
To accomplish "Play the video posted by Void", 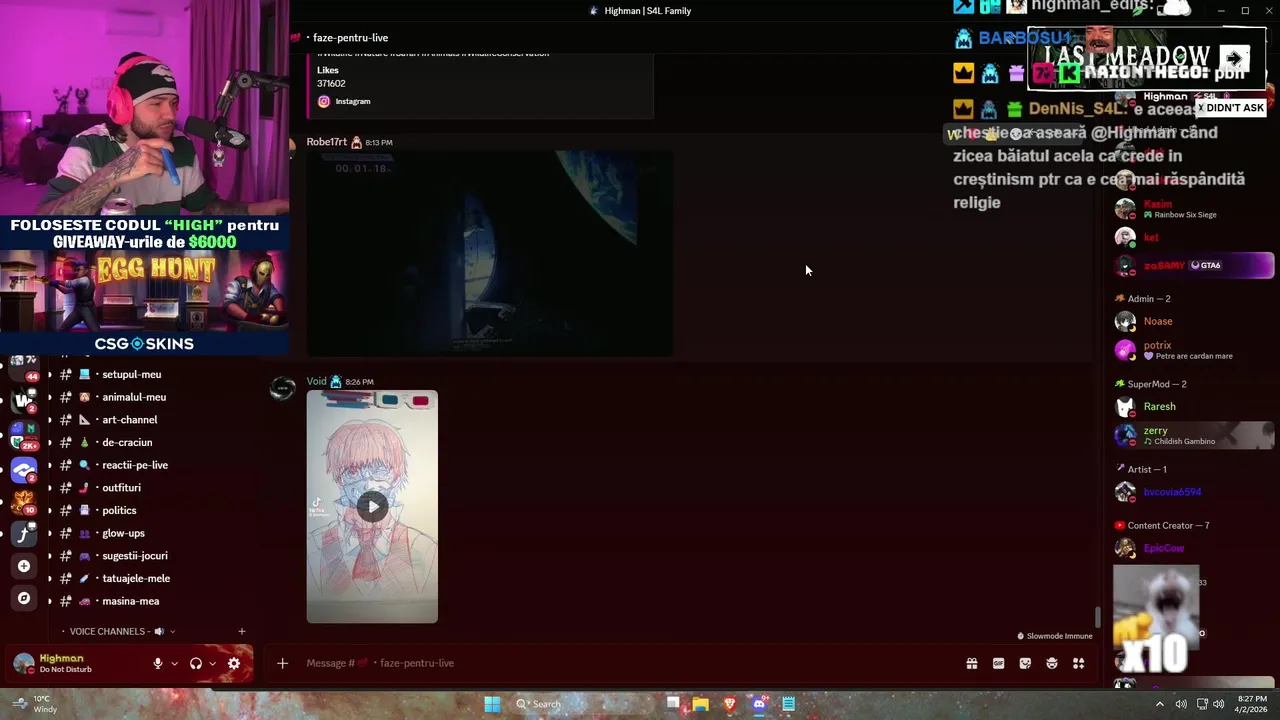I will pos(372,506).
